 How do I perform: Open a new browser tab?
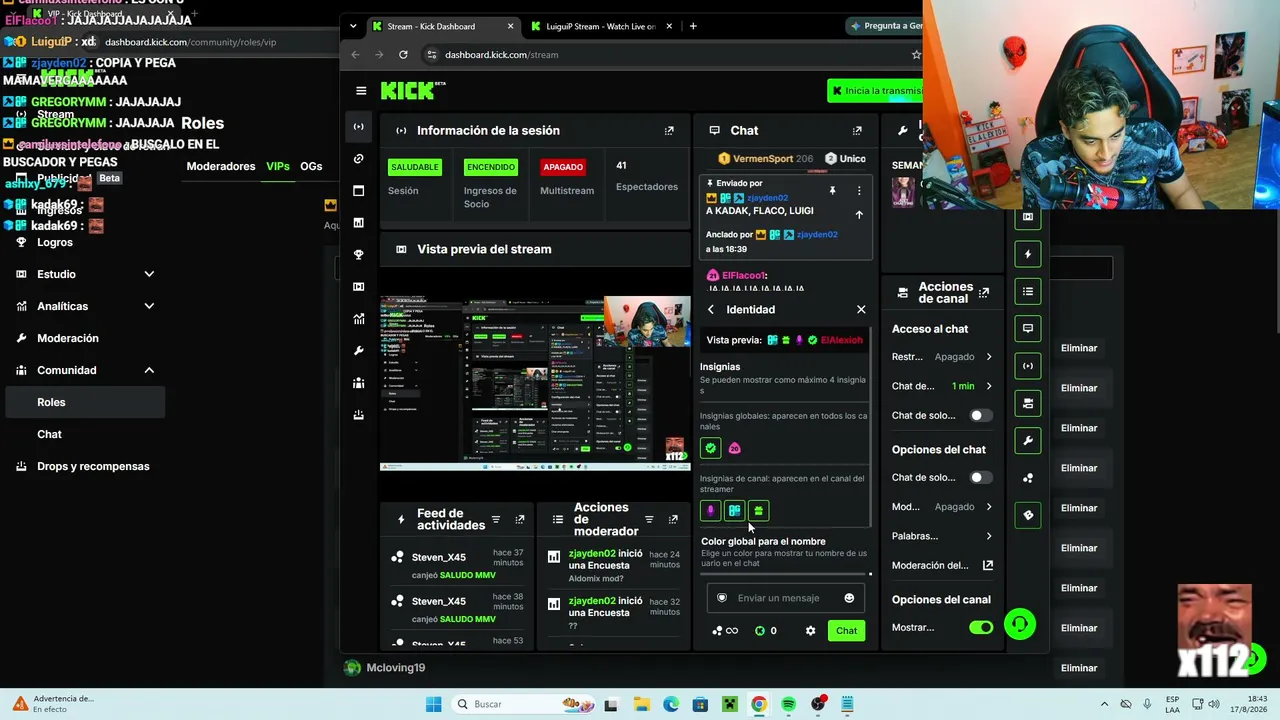tap(693, 26)
